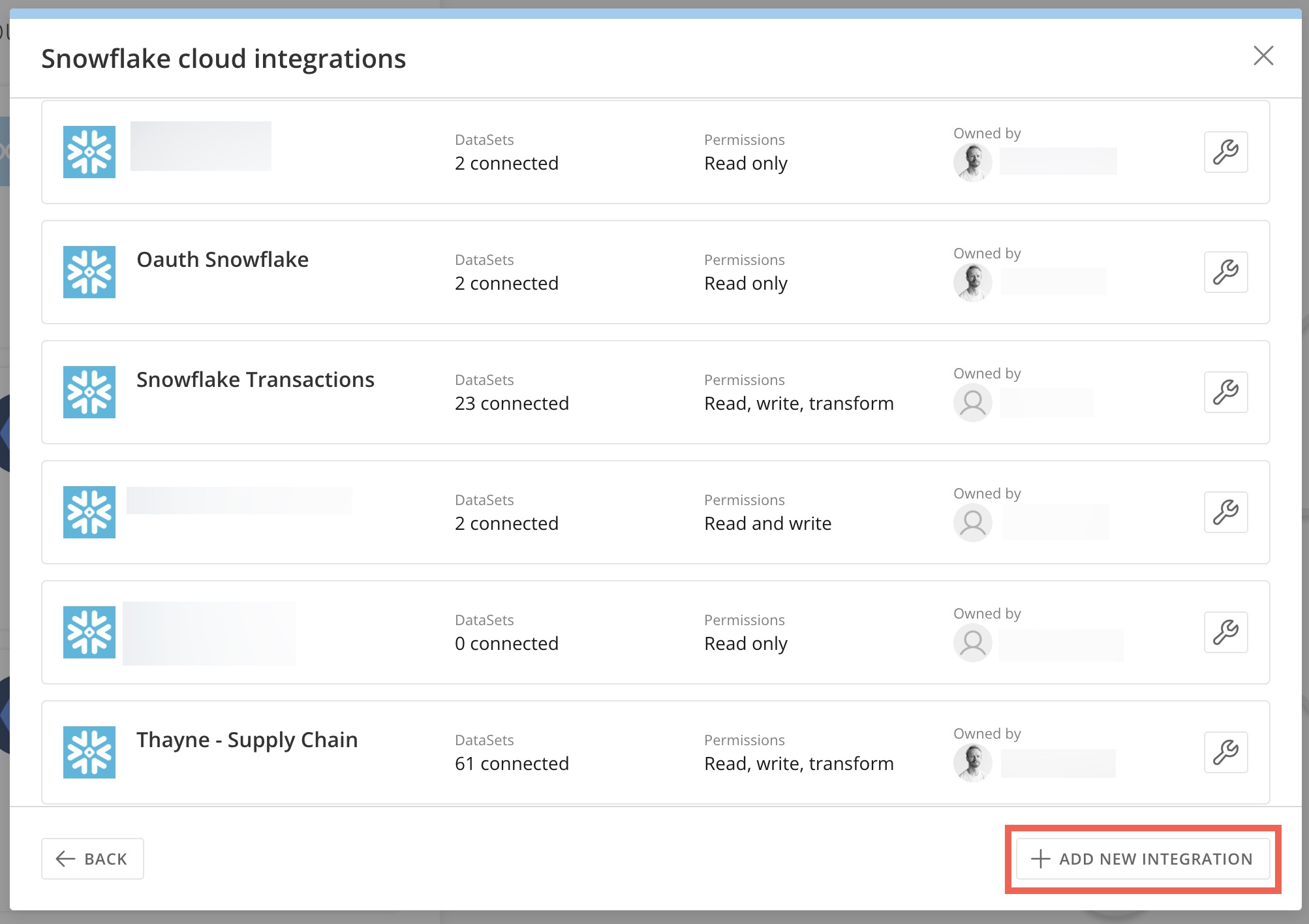Open wrench settings for 0 connected integration

[x=1225, y=632]
